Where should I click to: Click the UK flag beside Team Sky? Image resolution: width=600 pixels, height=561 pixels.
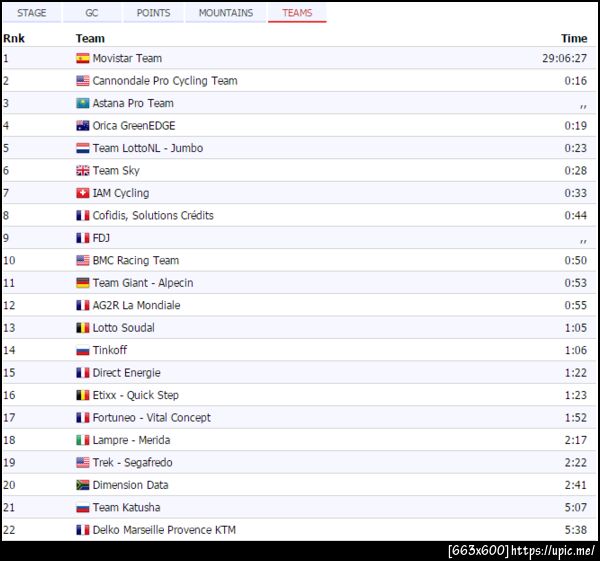[x=83, y=170]
